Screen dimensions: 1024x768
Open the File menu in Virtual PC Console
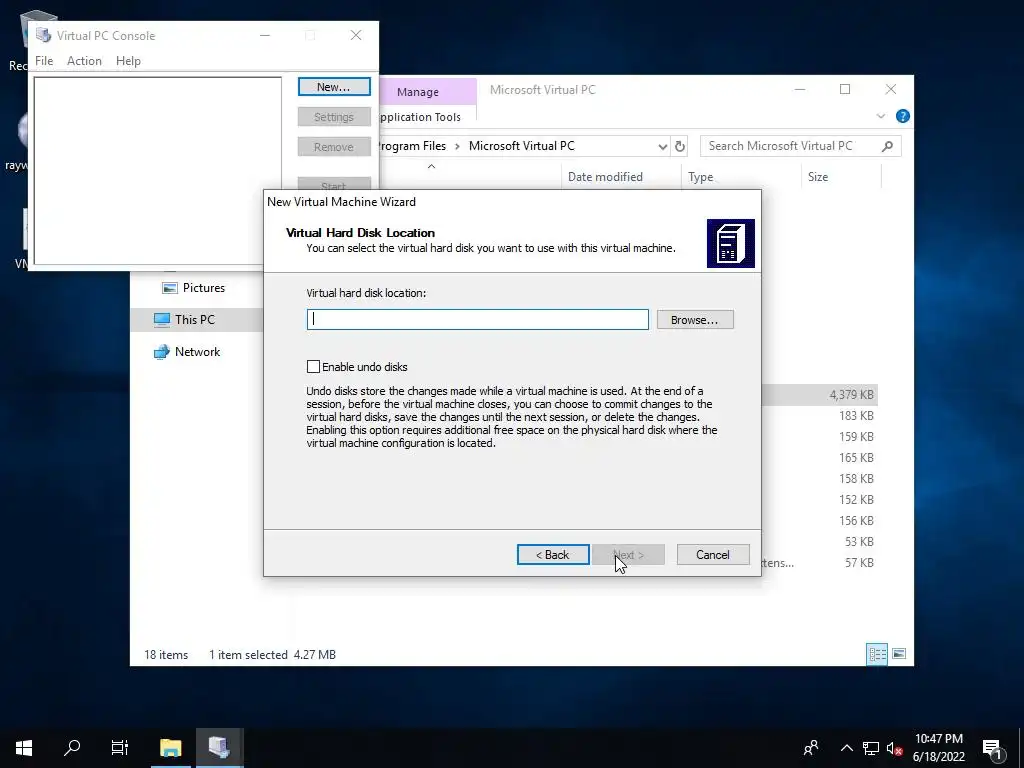[44, 61]
